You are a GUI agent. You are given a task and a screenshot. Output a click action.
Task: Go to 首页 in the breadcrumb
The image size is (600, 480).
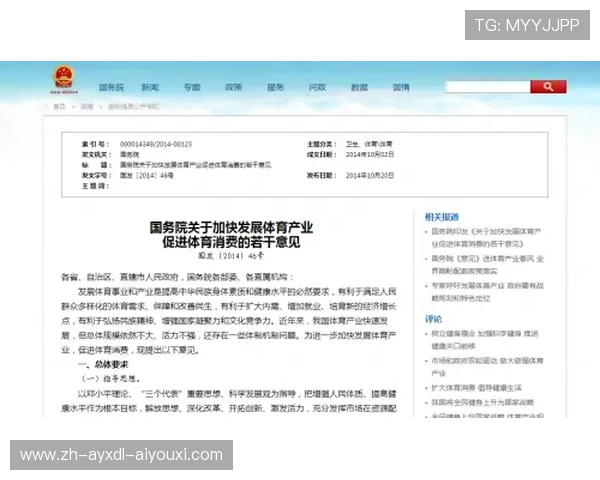coord(59,106)
